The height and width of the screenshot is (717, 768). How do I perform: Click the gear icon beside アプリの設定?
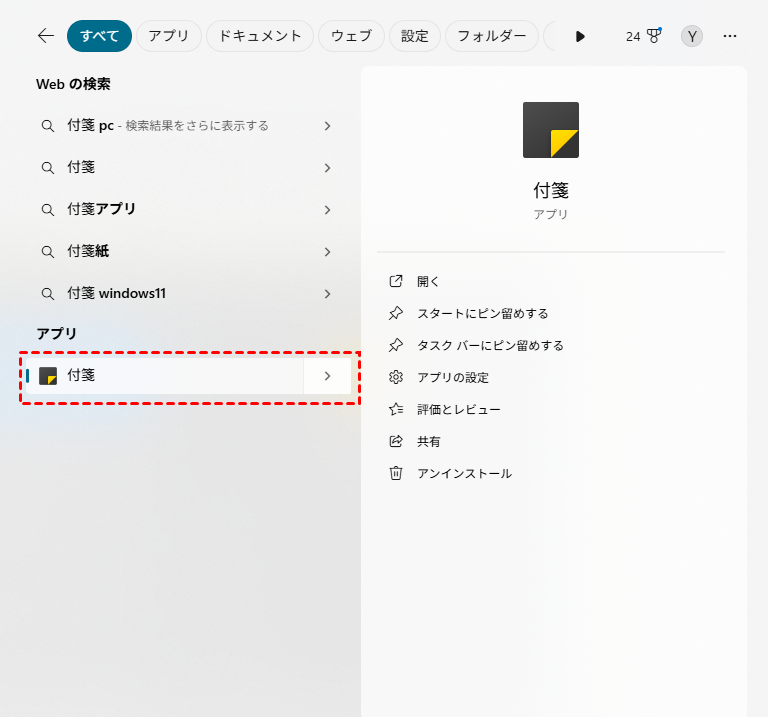tap(396, 377)
